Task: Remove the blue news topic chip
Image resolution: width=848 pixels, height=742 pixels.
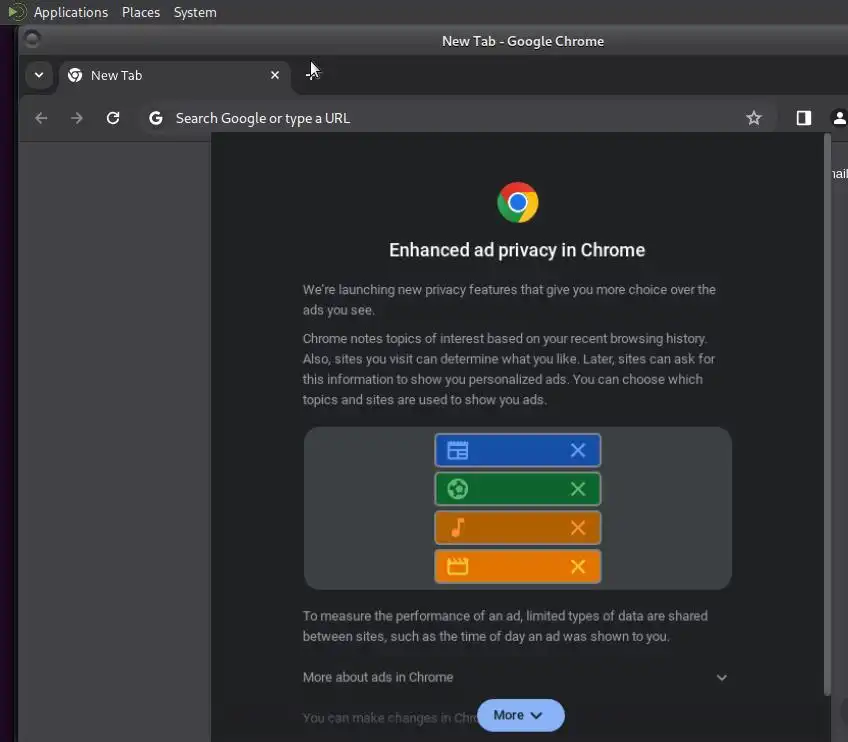Action: click(x=578, y=450)
